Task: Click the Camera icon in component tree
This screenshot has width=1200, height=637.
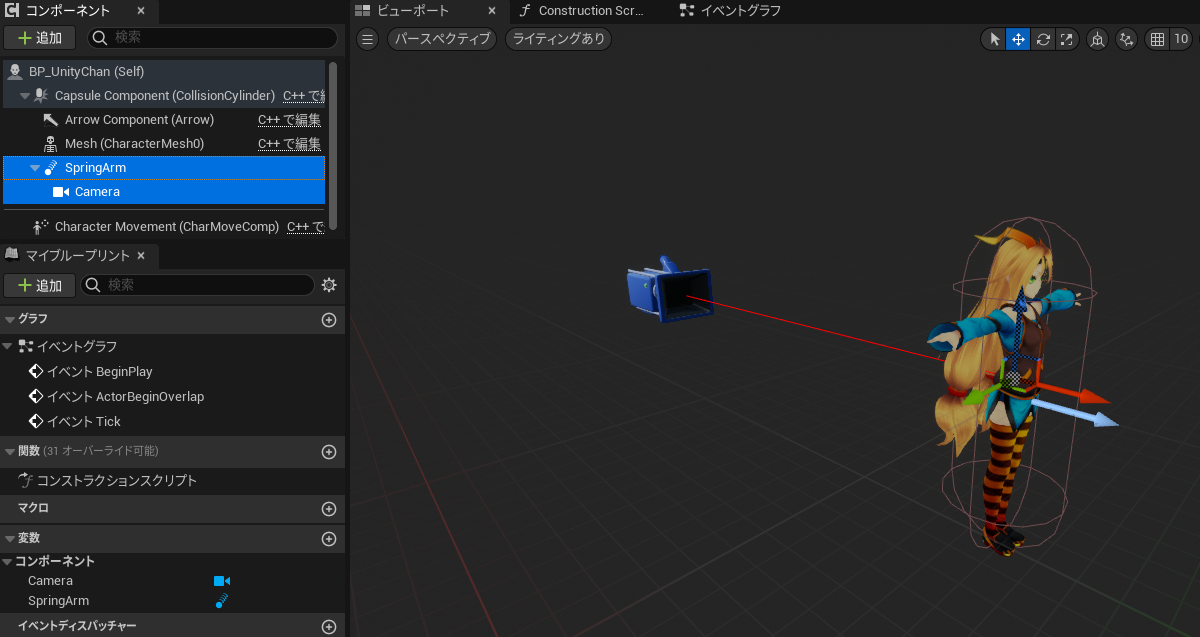Action: tap(60, 192)
